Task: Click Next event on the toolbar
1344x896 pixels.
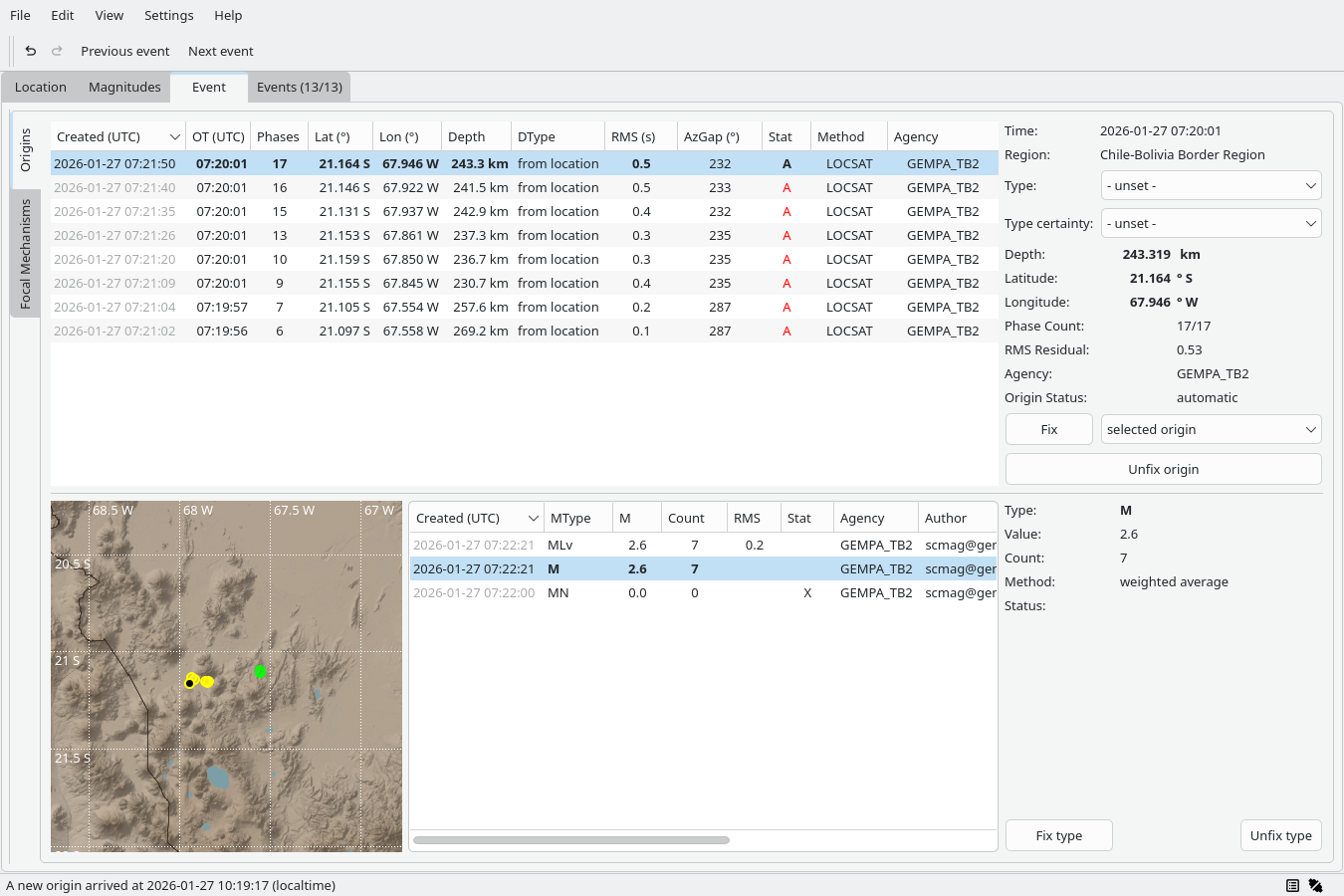Action: [x=220, y=51]
